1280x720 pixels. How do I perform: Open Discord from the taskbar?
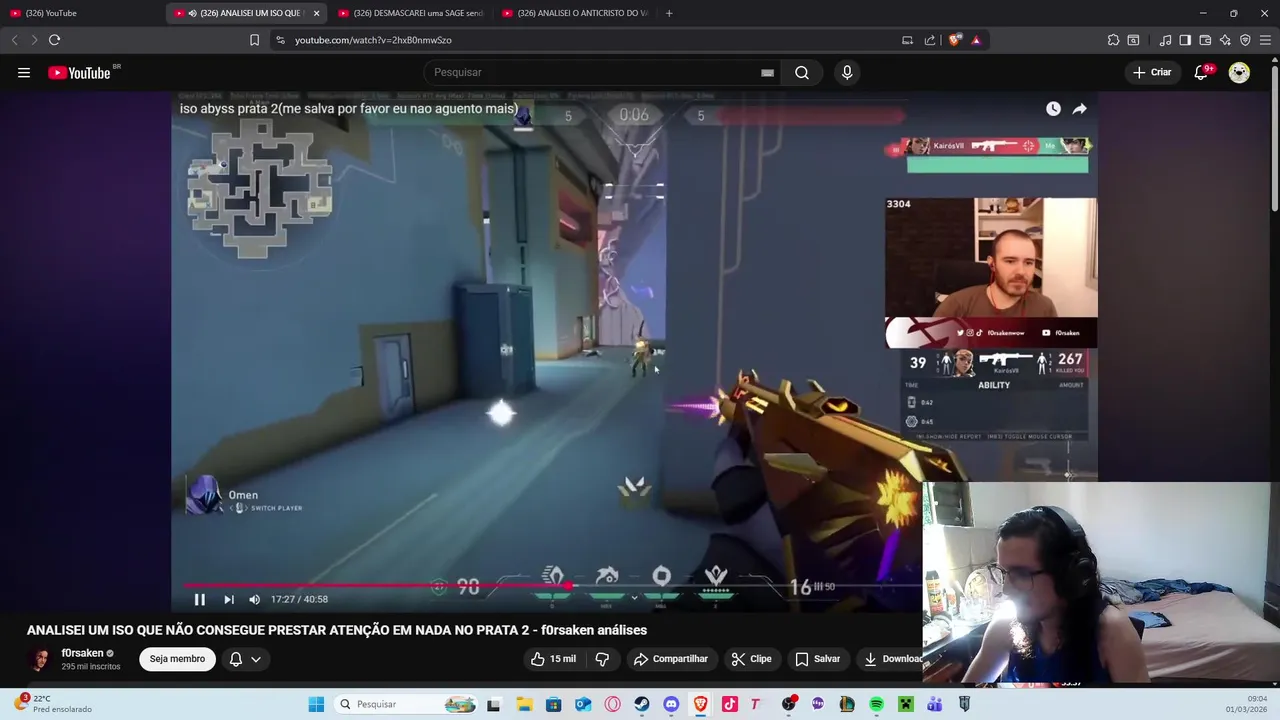click(x=671, y=704)
